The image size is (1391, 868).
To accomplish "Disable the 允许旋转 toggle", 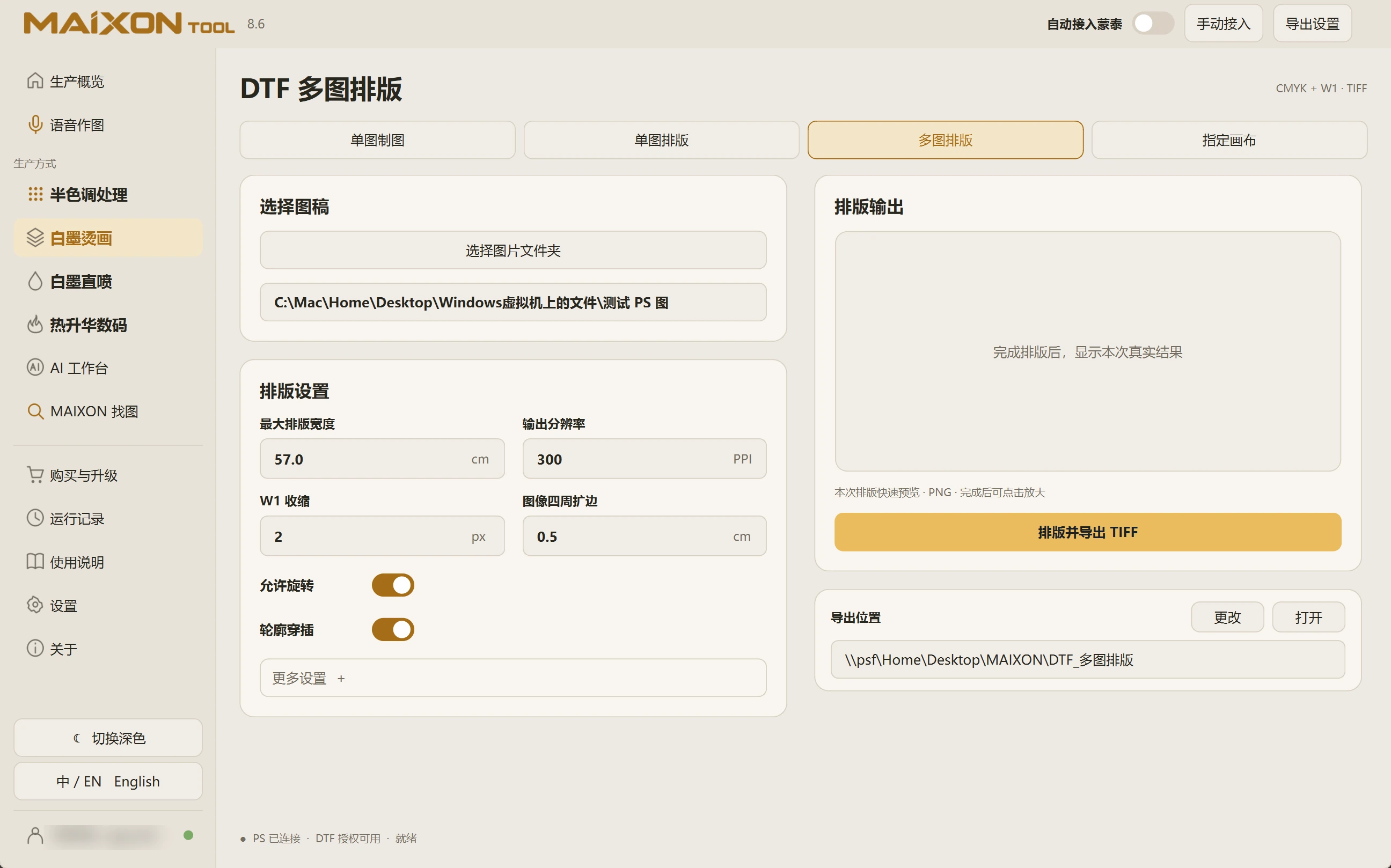I will (x=393, y=585).
